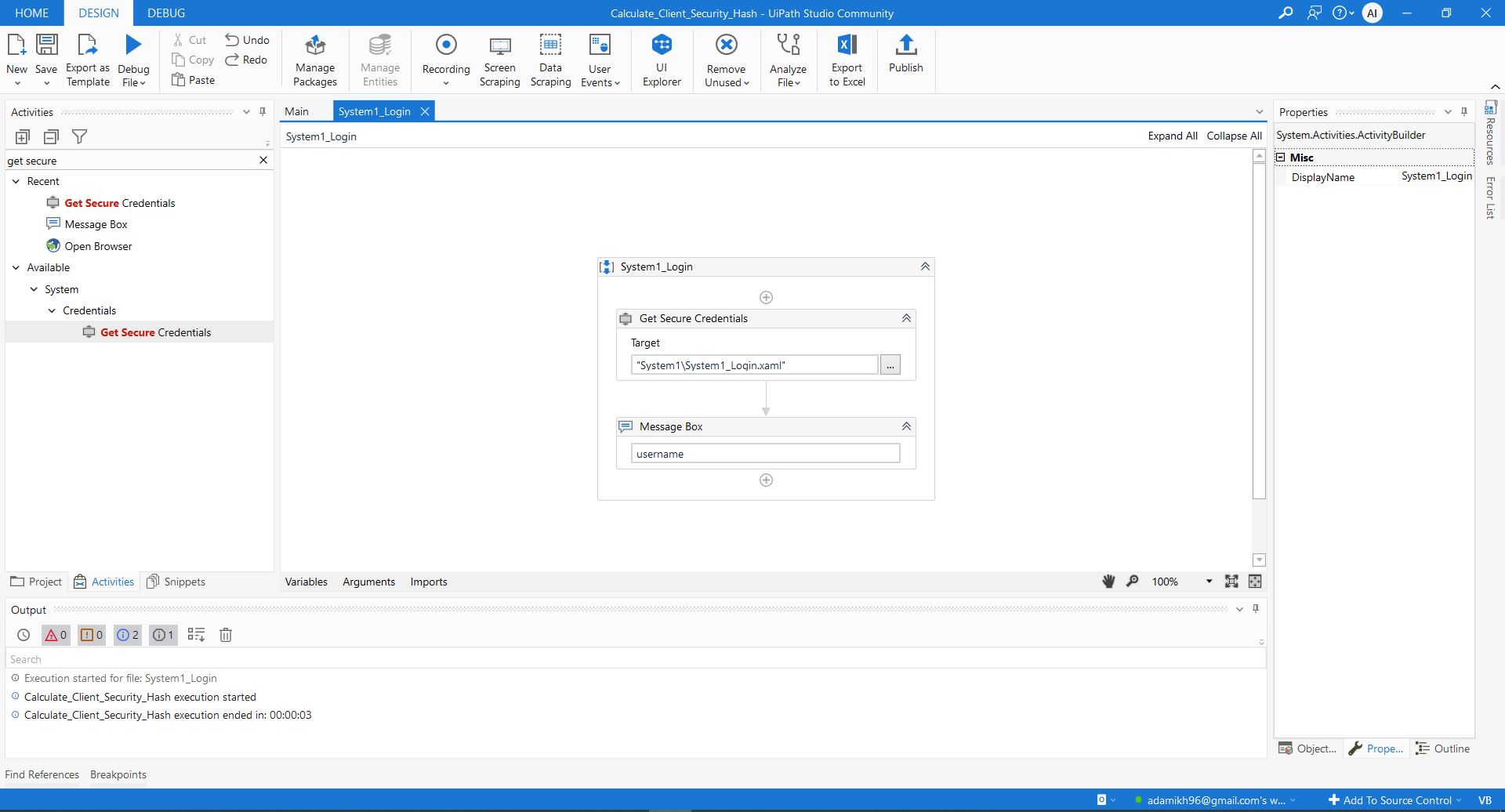Collapse the Available activities group
Image resolution: width=1505 pixels, height=812 pixels.
16,267
